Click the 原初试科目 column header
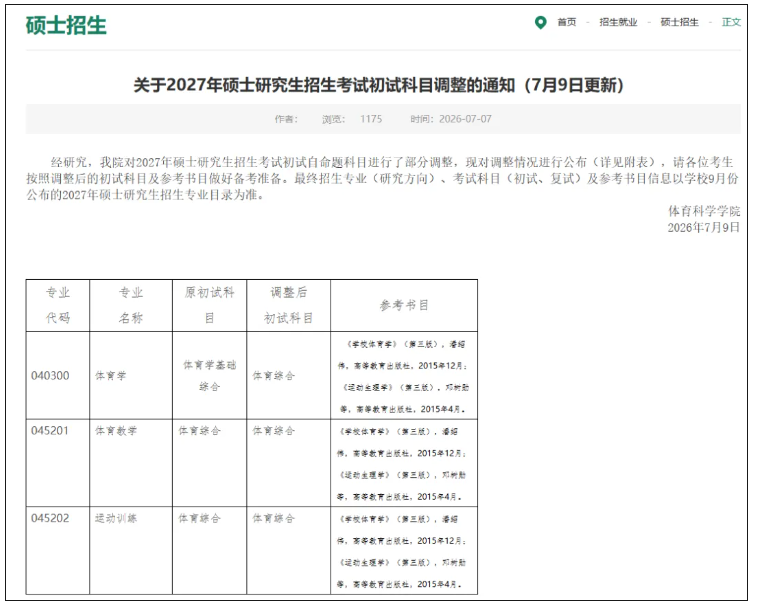This screenshot has width=759, height=609. coord(210,305)
